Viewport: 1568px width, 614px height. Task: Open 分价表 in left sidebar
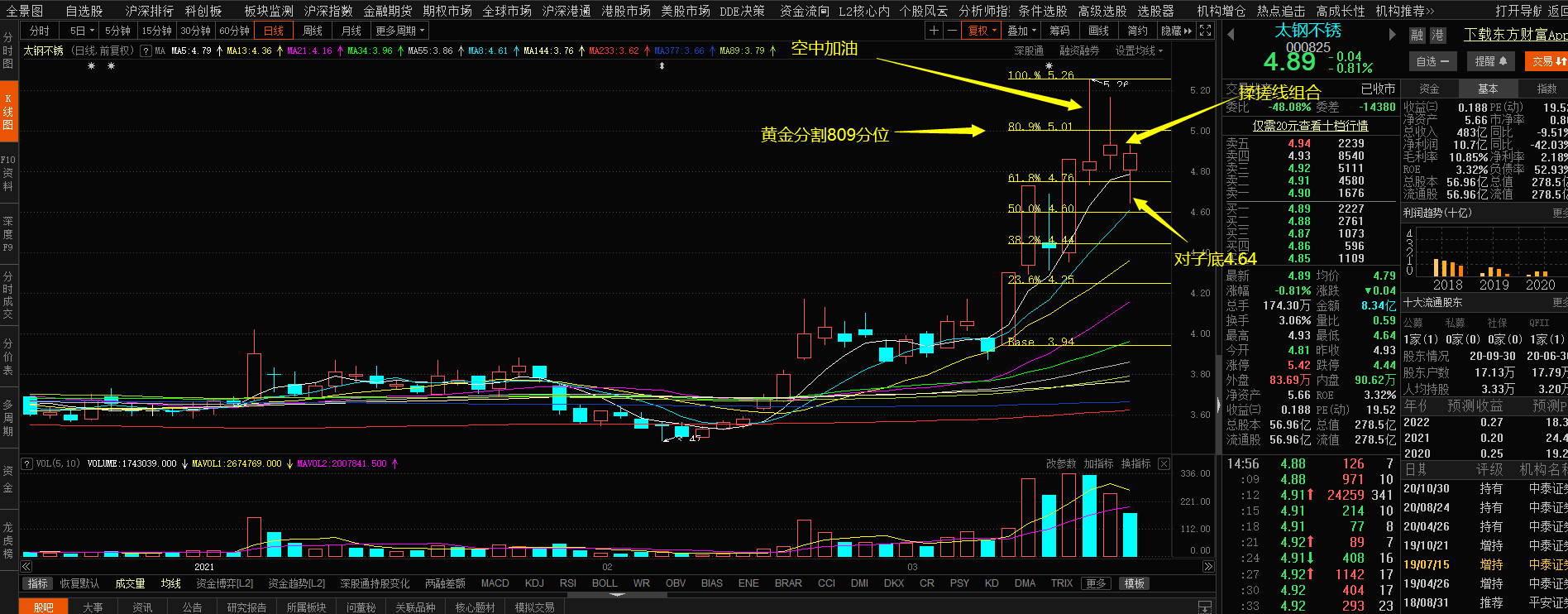[x=8, y=356]
